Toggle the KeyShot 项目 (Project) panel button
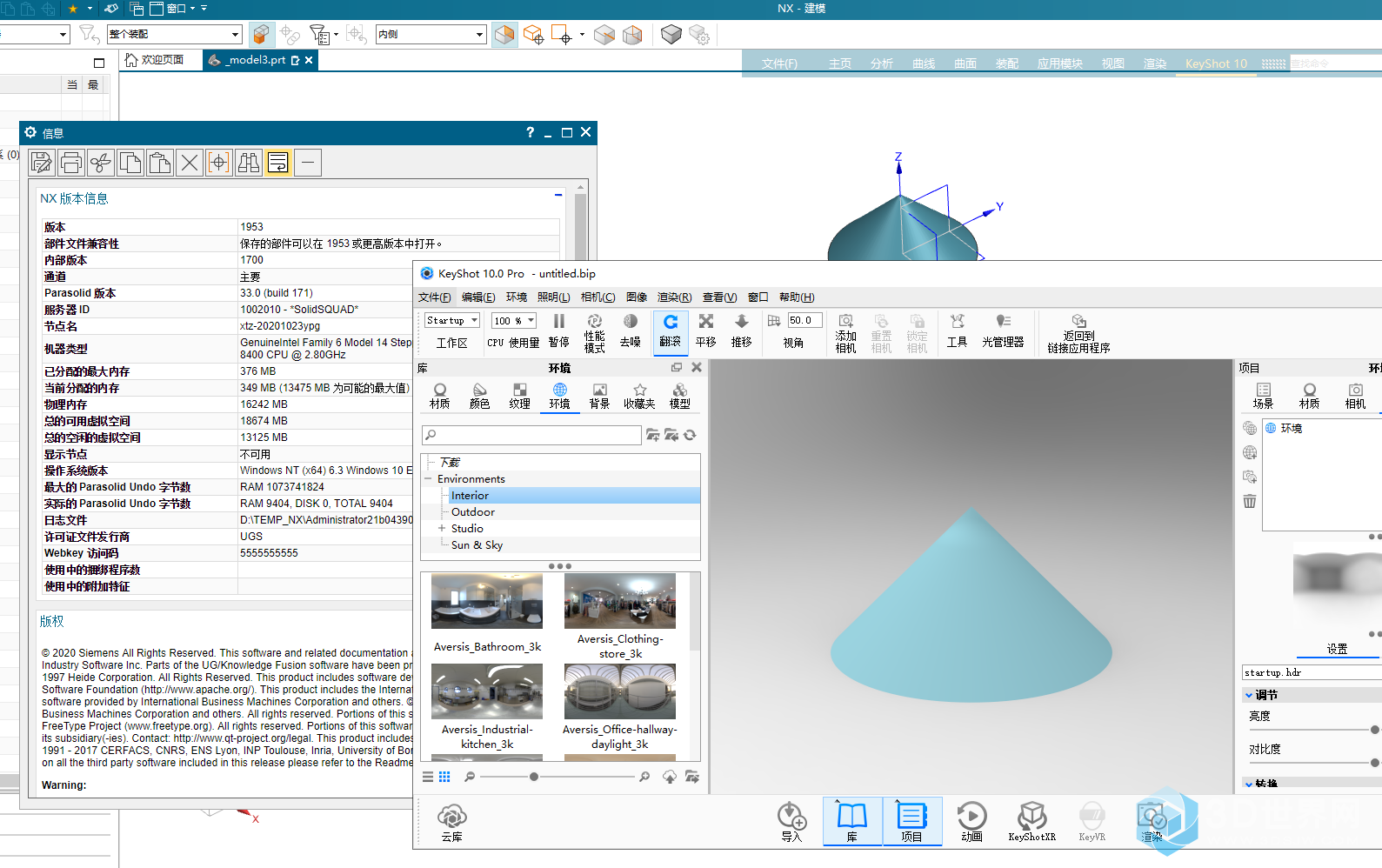This screenshot has width=1382, height=868. coord(911,821)
